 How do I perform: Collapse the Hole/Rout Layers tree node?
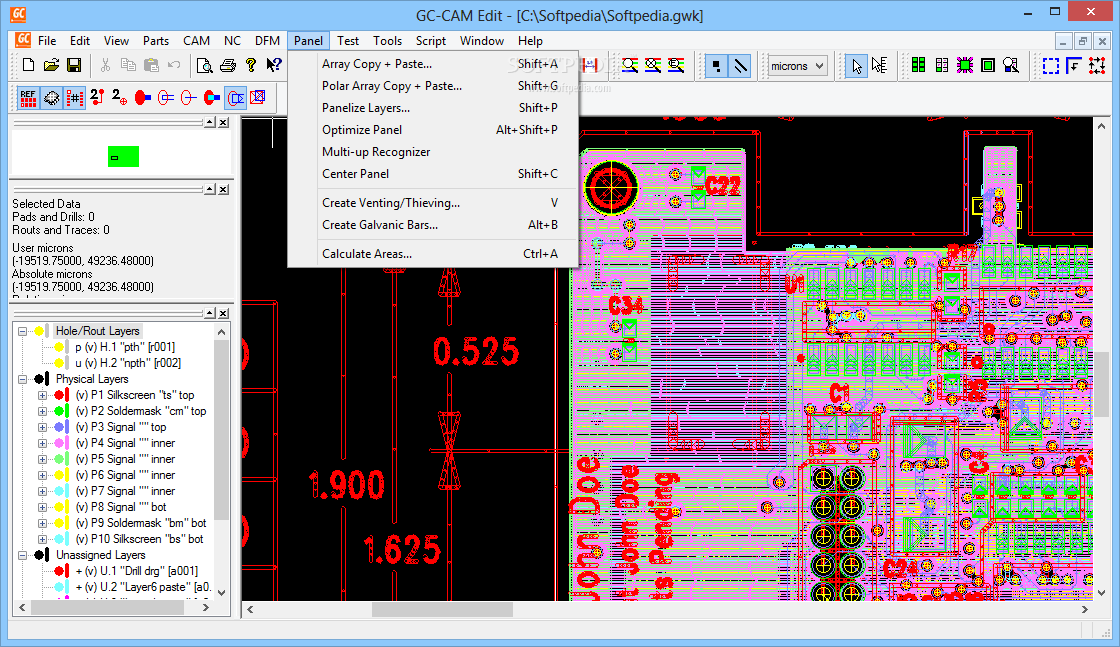(22, 331)
